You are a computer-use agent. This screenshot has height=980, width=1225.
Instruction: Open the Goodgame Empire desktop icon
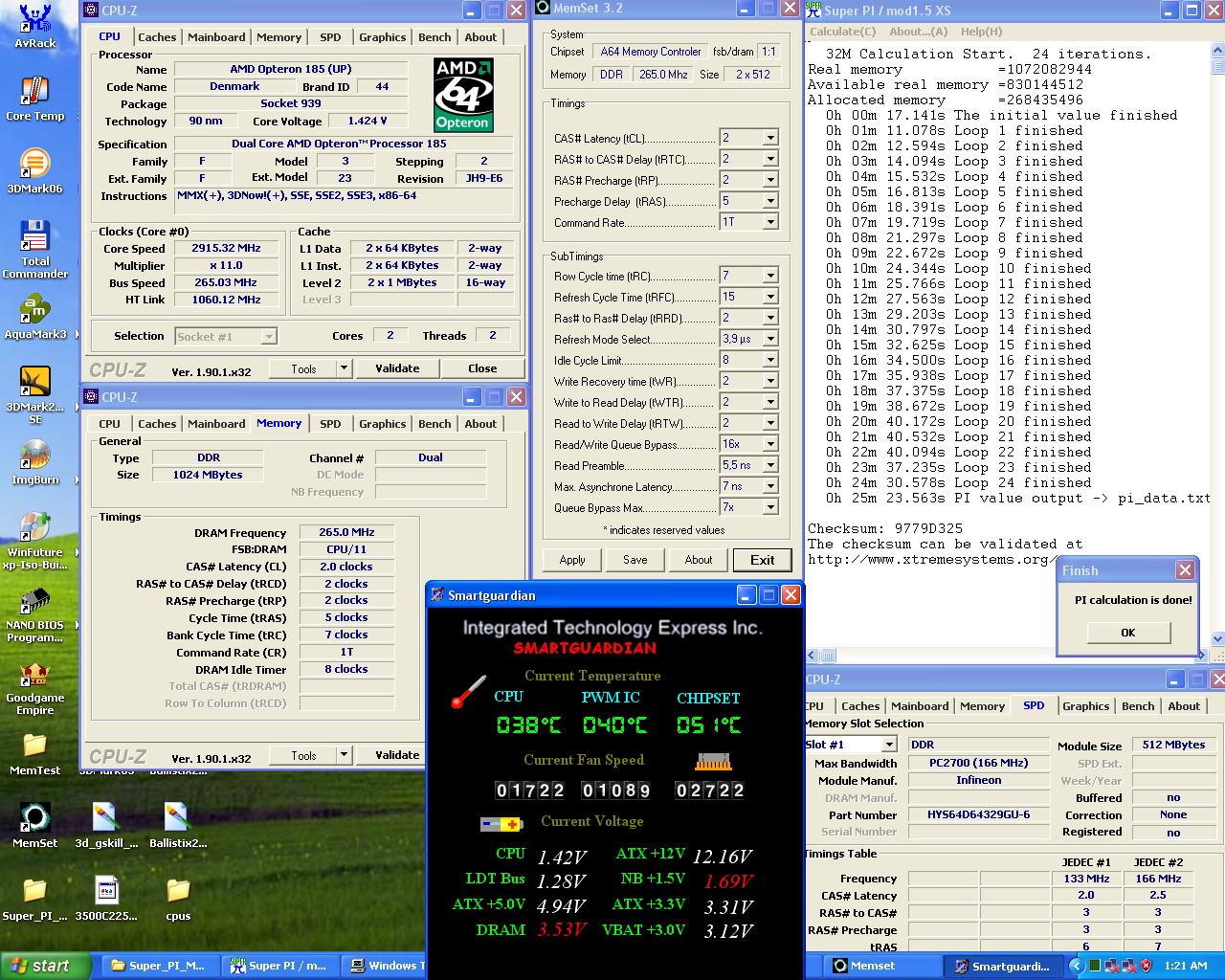point(35,687)
